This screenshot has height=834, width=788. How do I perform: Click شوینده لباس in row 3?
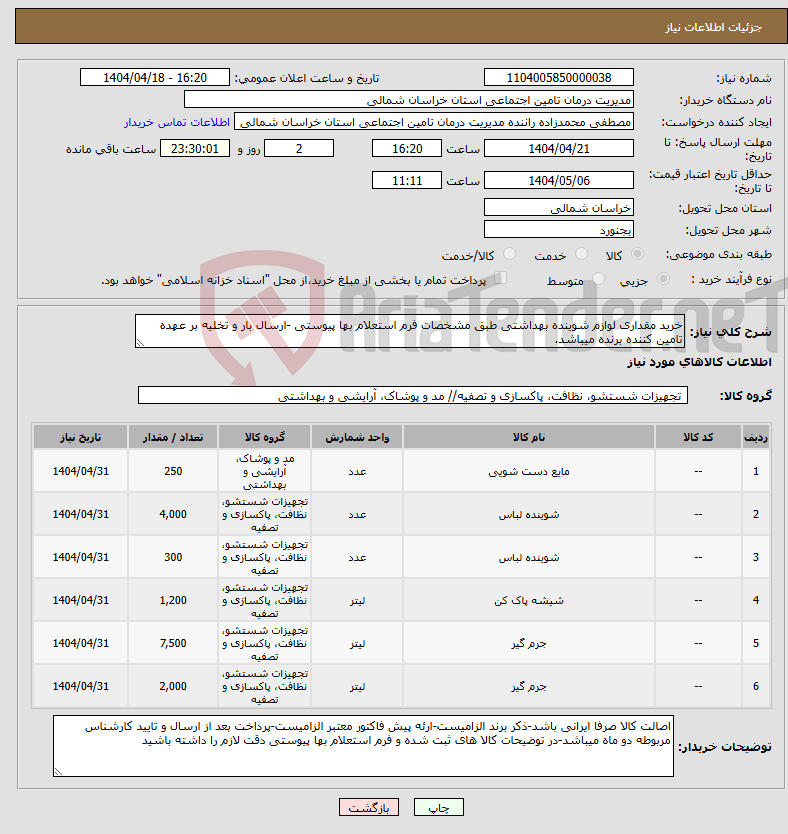[529, 558]
